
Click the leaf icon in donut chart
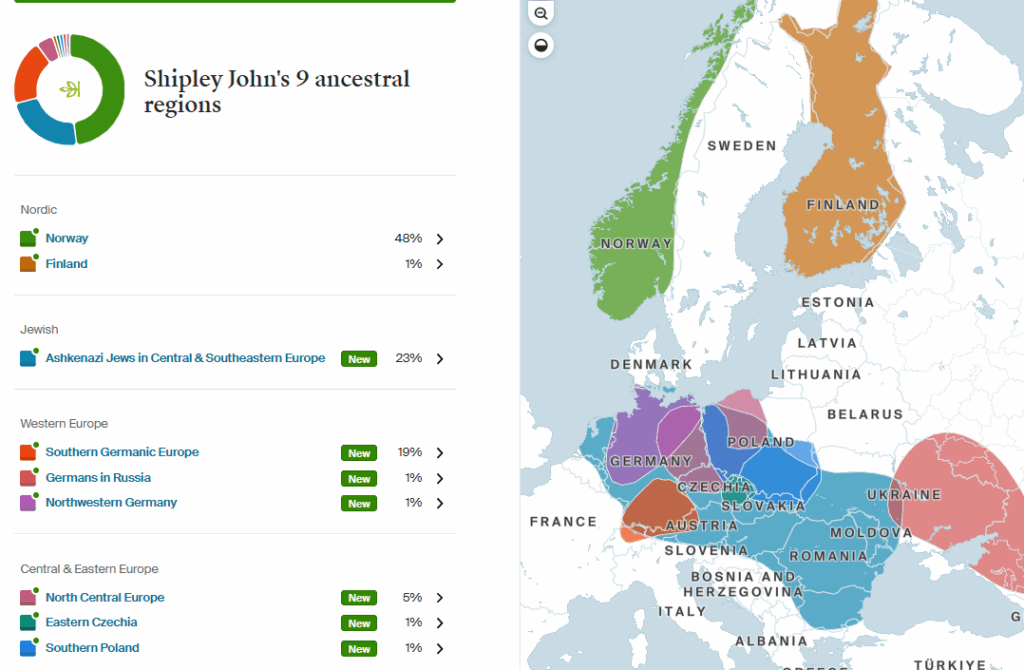coord(69,90)
